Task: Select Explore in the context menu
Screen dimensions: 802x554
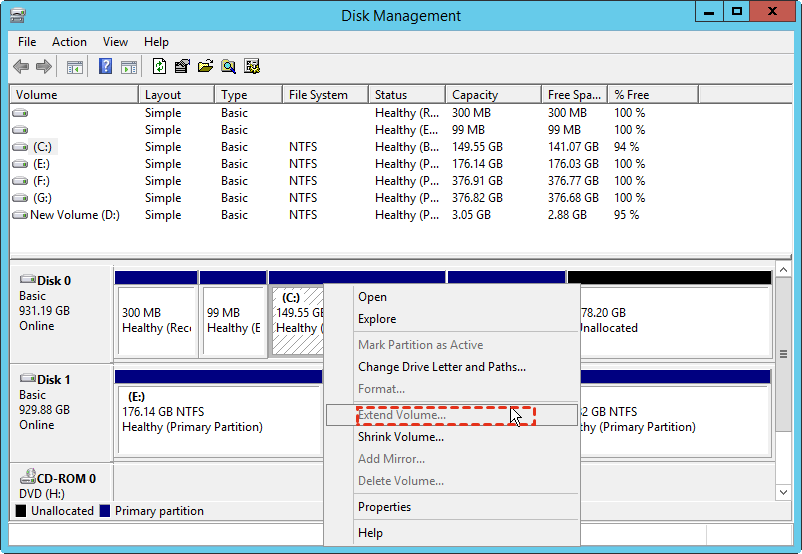Action: coord(377,319)
